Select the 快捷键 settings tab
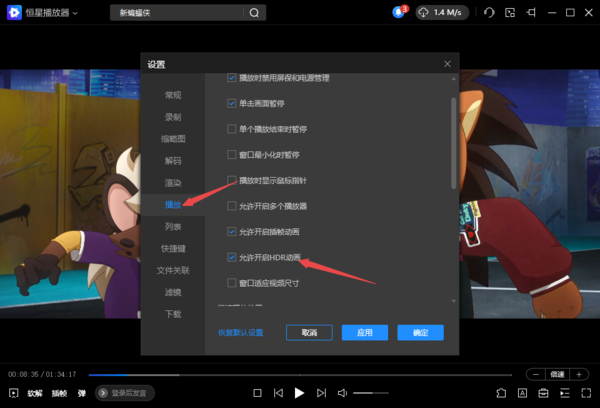This screenshot has height=408, width=600. pyautogui.click(x=173, y=249)
